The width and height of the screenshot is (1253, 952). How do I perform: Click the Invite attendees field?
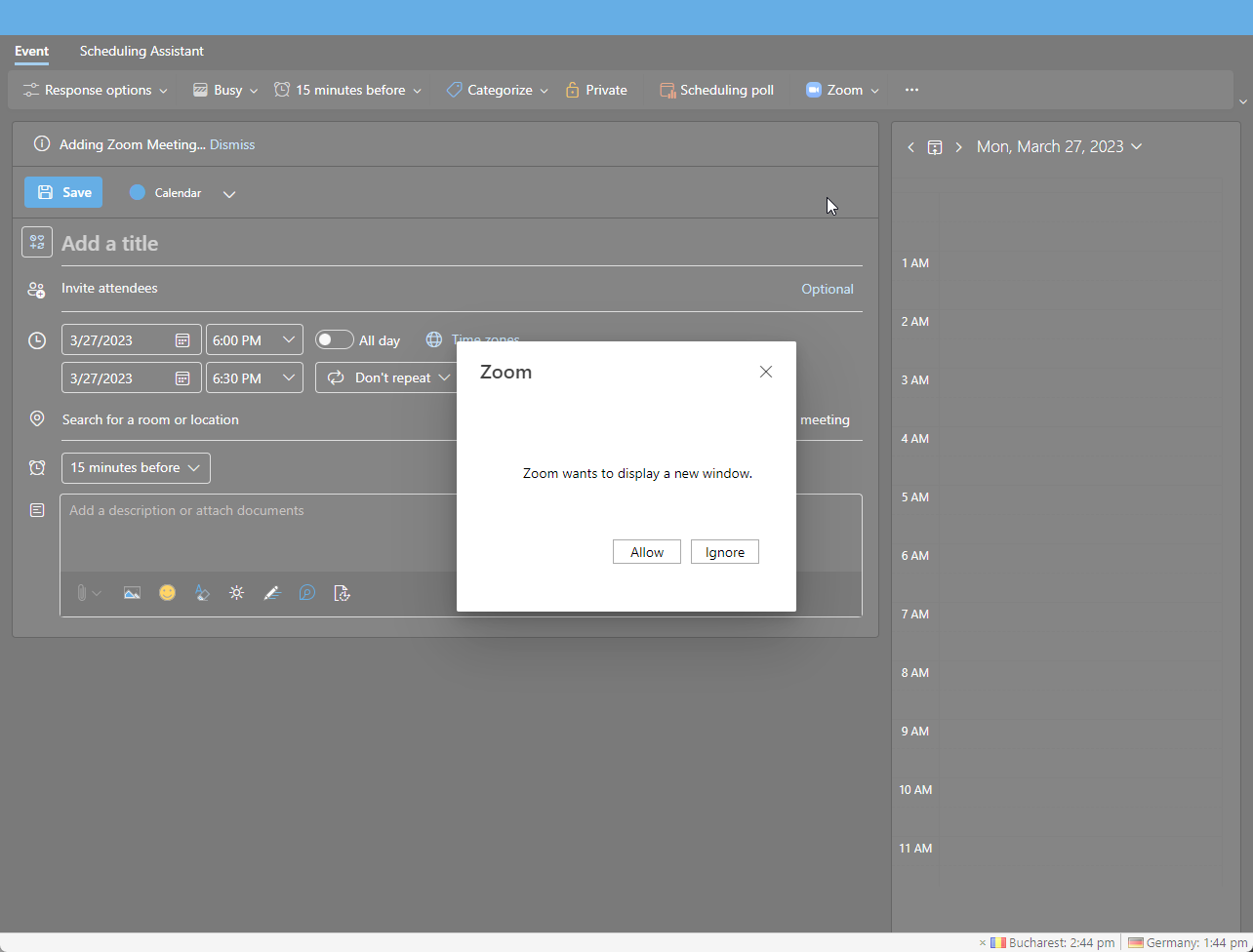pos(427,289)
